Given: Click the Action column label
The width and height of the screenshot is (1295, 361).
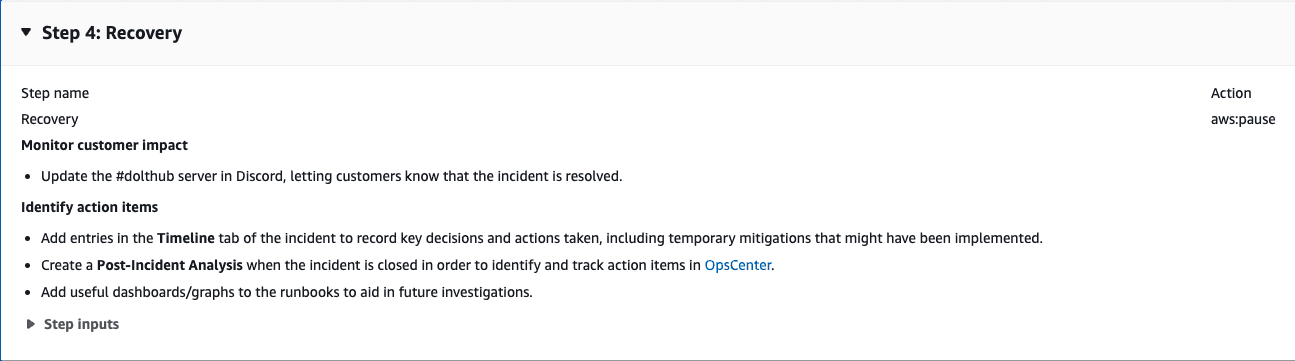Looking at the screenshot, I should coord(1231,93).
